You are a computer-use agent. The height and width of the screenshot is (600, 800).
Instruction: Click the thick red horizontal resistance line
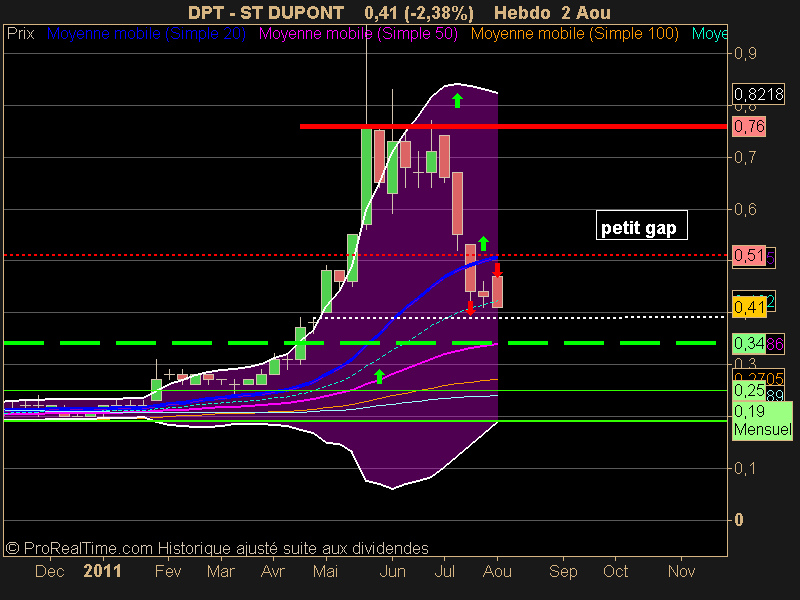pos(513,126)
